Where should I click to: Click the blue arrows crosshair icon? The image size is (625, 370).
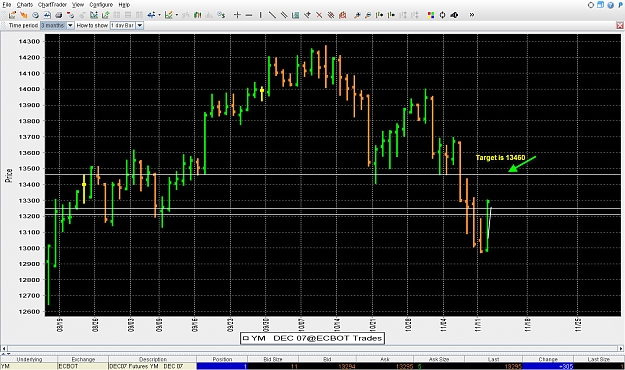151,15
